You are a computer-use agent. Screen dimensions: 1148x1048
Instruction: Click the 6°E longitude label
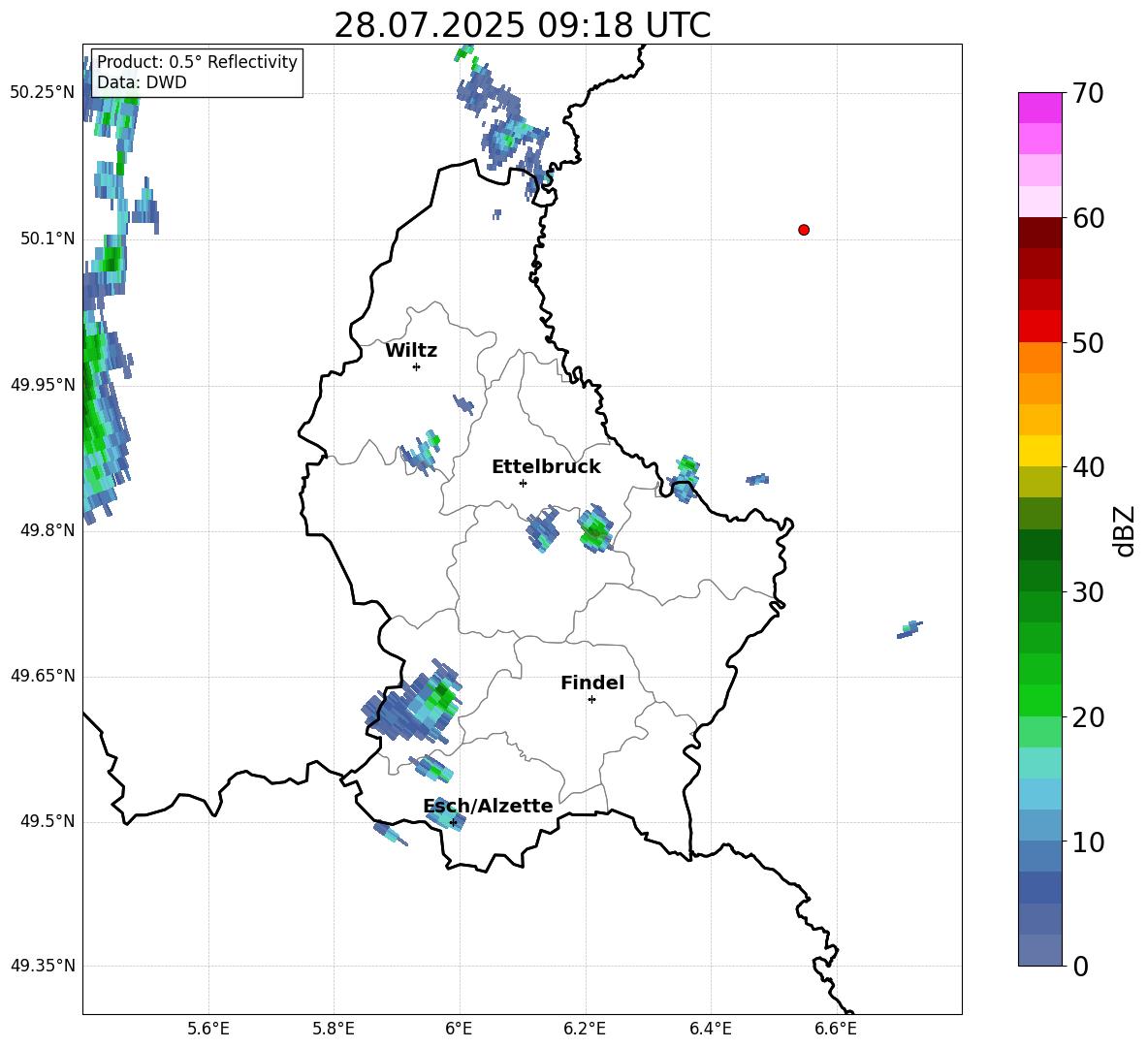tap(459, 1029)
